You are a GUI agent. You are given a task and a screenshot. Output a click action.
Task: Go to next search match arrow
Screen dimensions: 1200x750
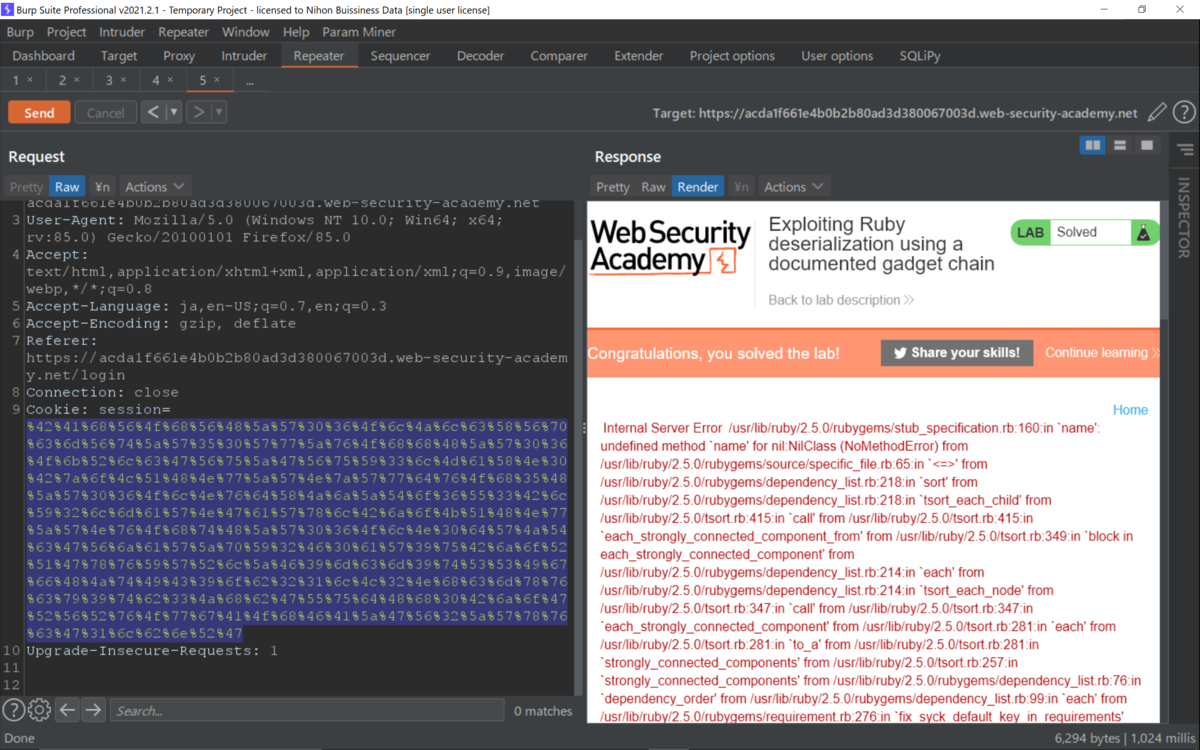point(93,710)
